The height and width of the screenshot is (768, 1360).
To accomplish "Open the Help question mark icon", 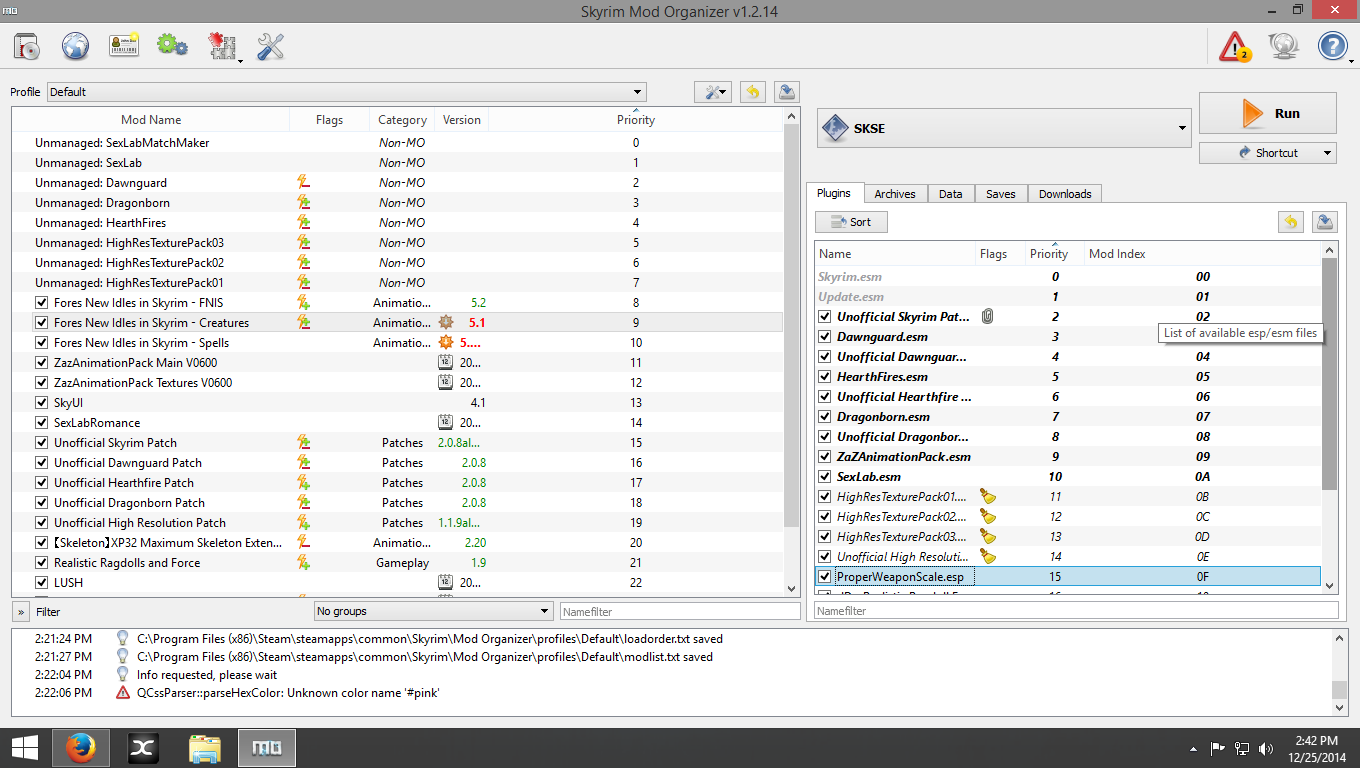I will [1333, 46].
